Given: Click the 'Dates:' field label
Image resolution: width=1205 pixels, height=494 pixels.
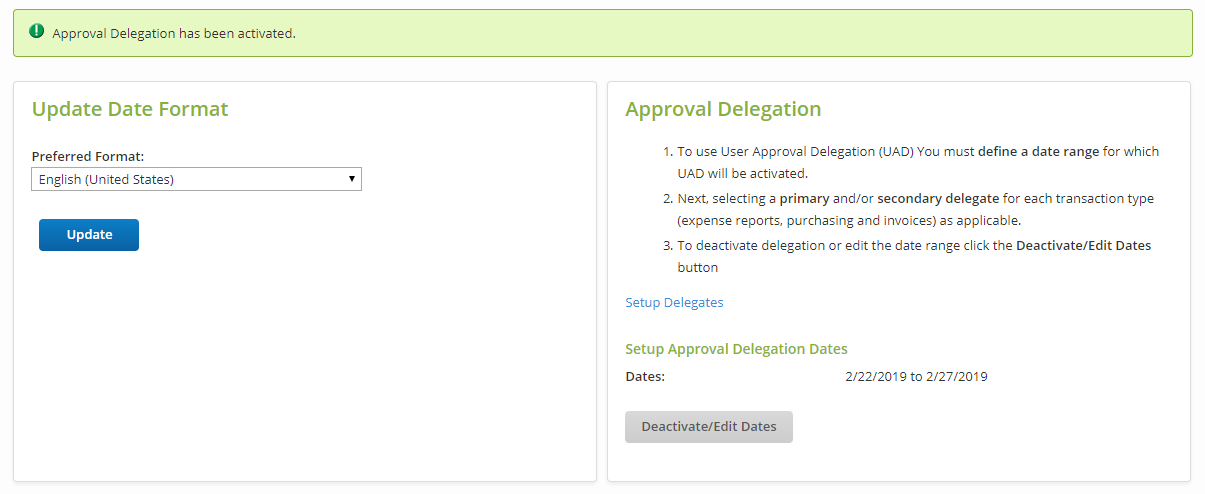Looking at the screenshot, I should (x=645, y=377).
